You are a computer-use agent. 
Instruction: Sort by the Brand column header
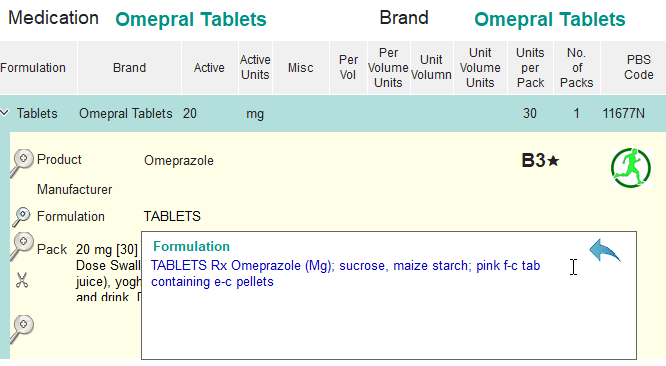[x=130, y=68]
